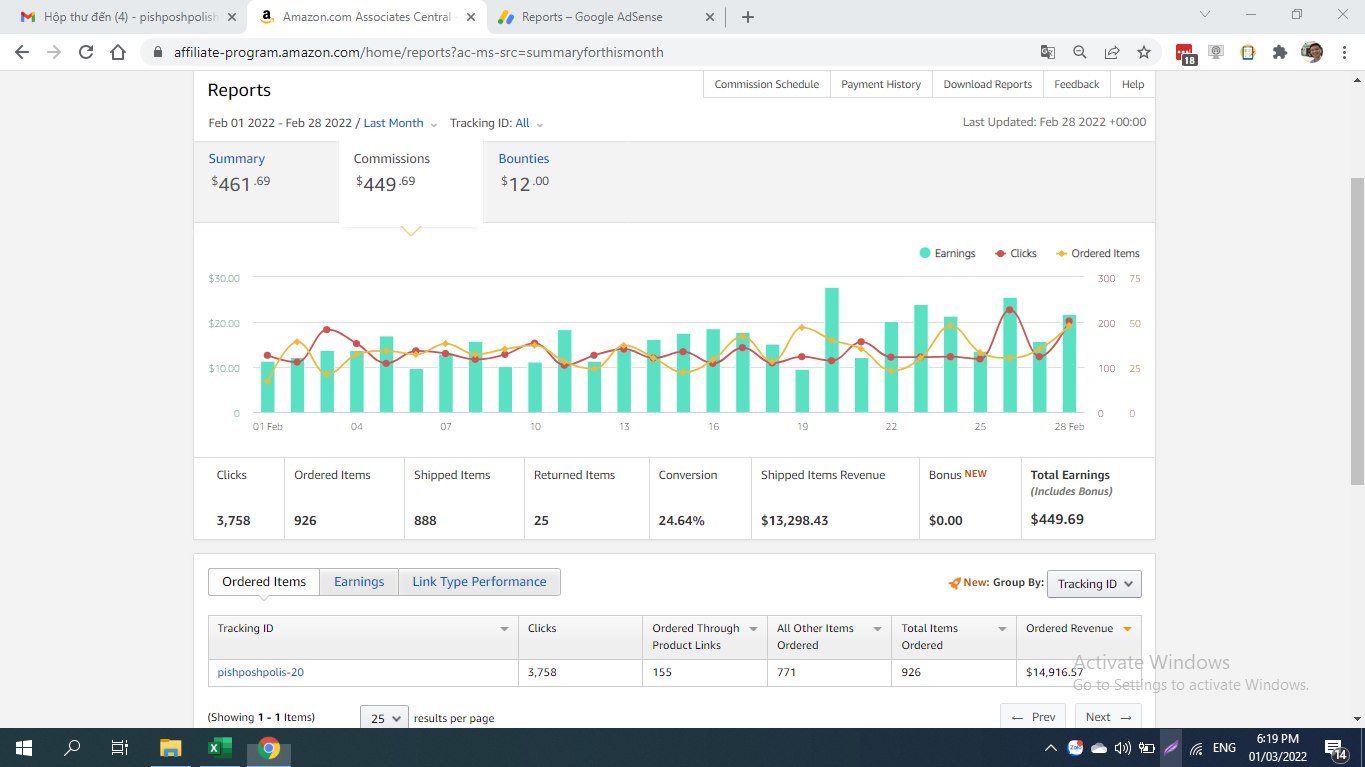The width and height of the screenshot is (1365, 767).
Task: Sort by Total Items Ordered column
Action: click(1002, 629)
